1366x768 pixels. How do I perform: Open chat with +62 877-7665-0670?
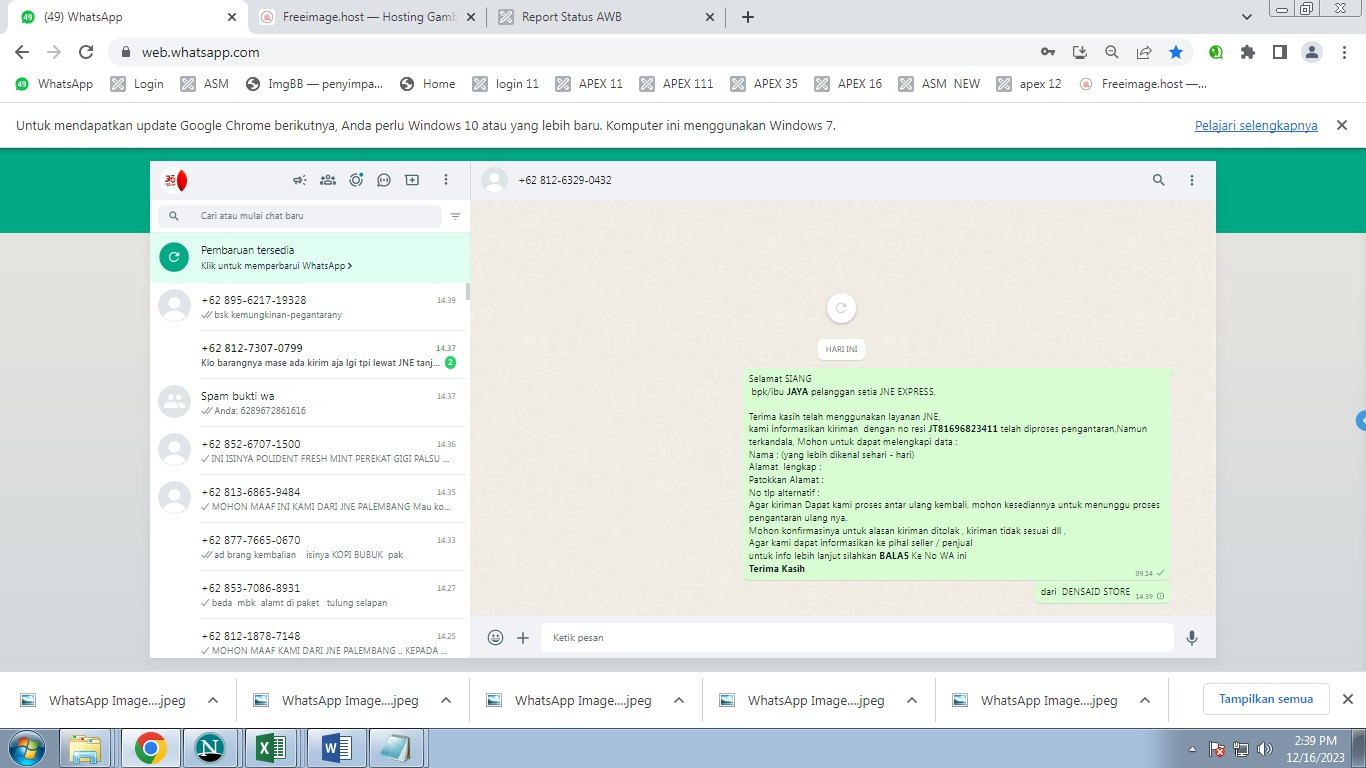(310, 547)
